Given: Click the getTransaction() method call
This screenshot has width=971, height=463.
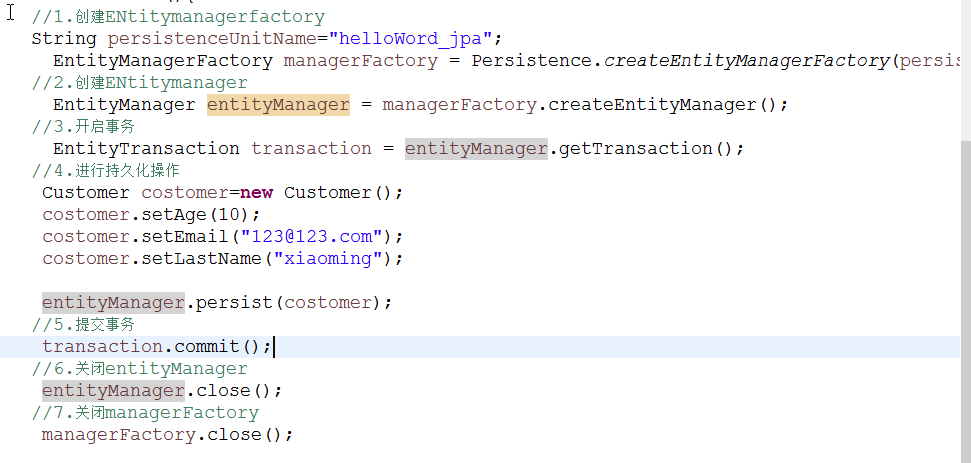Looking at the screenshot, I should tap(646, 149).
